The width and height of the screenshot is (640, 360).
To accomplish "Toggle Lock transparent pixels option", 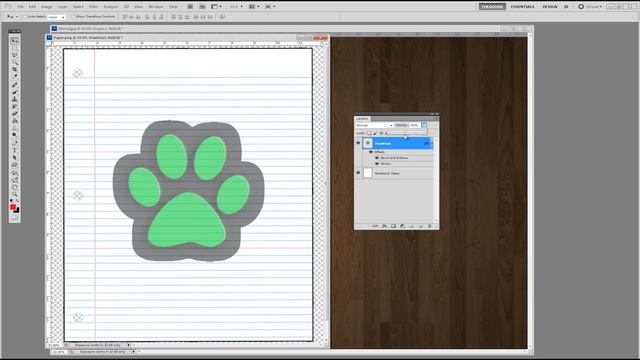I will click(369, 133).
